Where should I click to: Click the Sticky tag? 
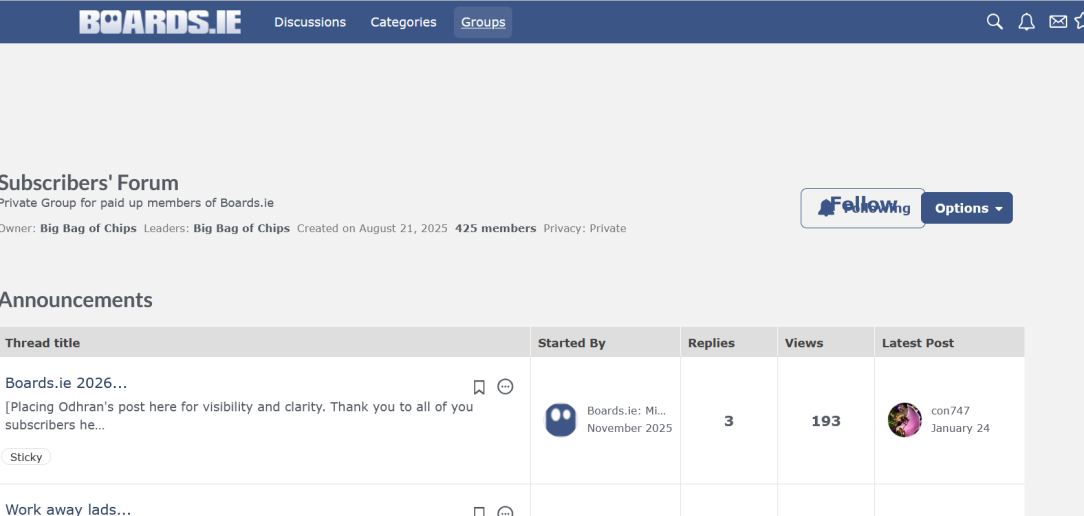26,457
